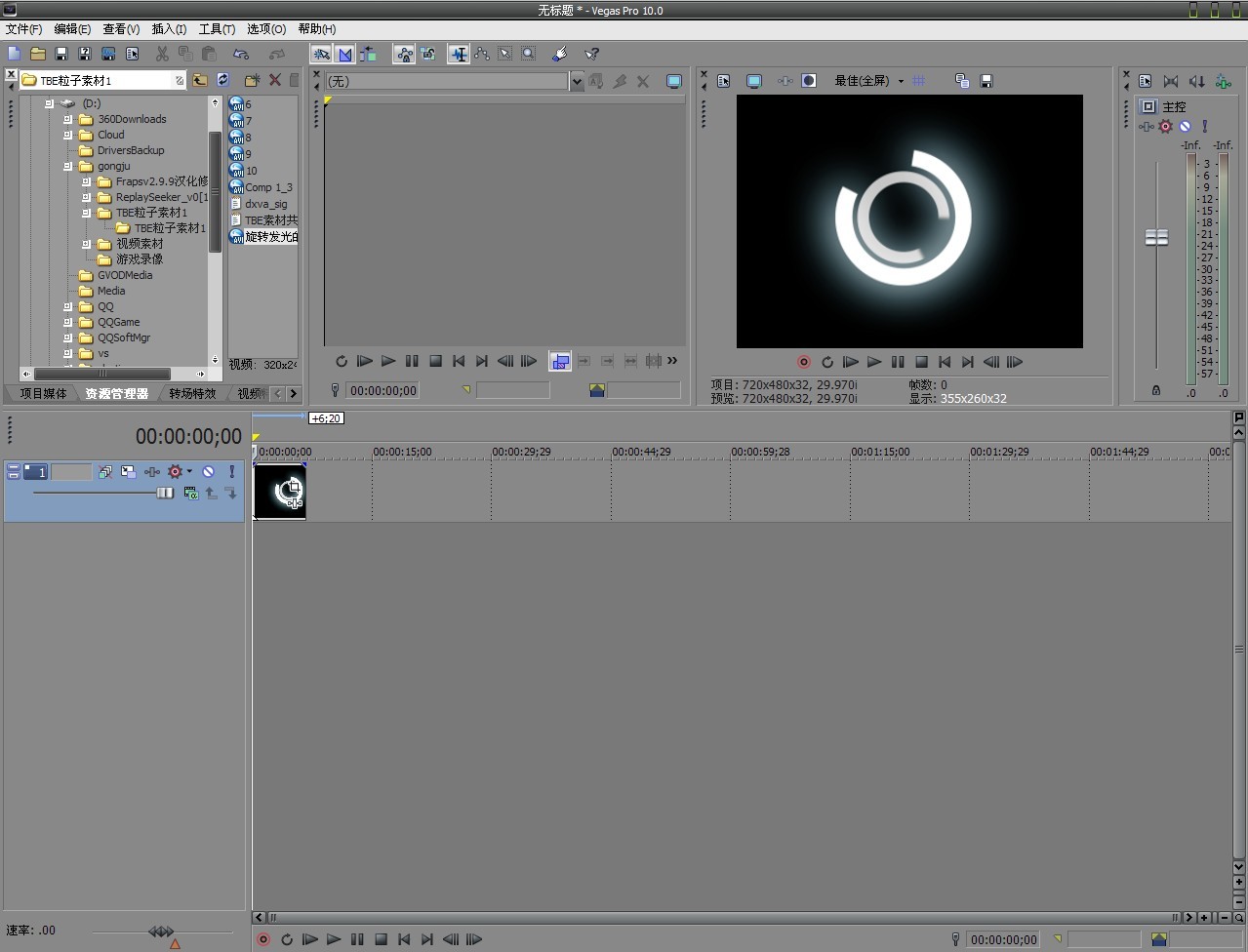Click the timeline playback rate slider marker

coord(175,943)
